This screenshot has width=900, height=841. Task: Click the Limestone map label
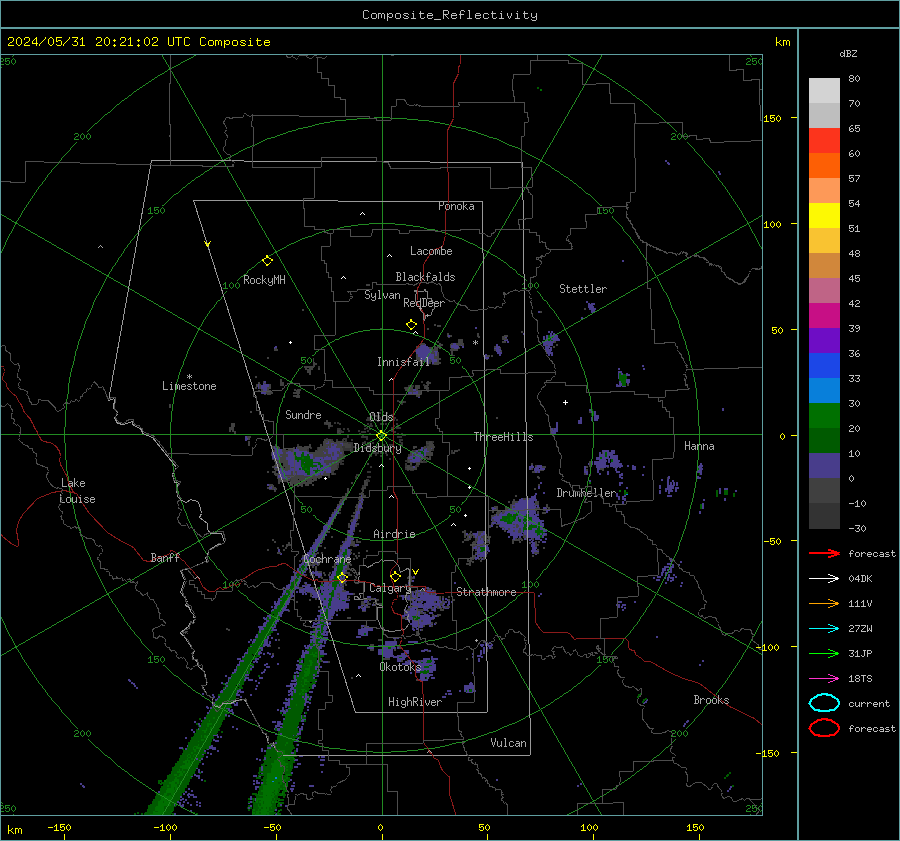[x=189, y=386]
